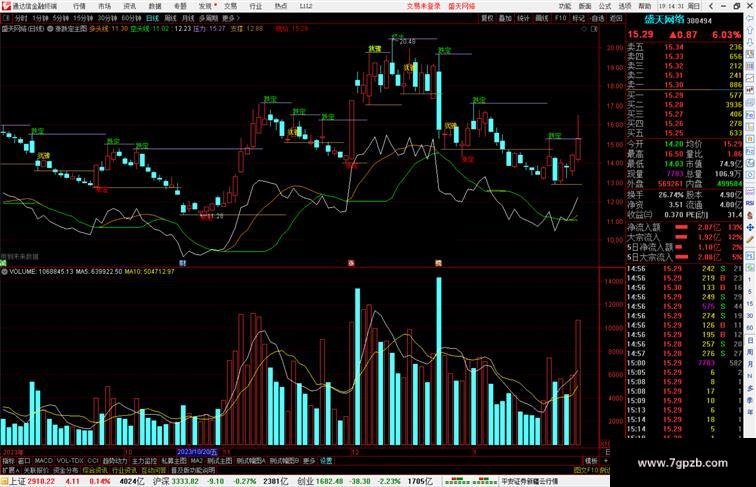Open the 公式 menu
This screenshot has height=487, width=756.
click(x=605, y=6)
